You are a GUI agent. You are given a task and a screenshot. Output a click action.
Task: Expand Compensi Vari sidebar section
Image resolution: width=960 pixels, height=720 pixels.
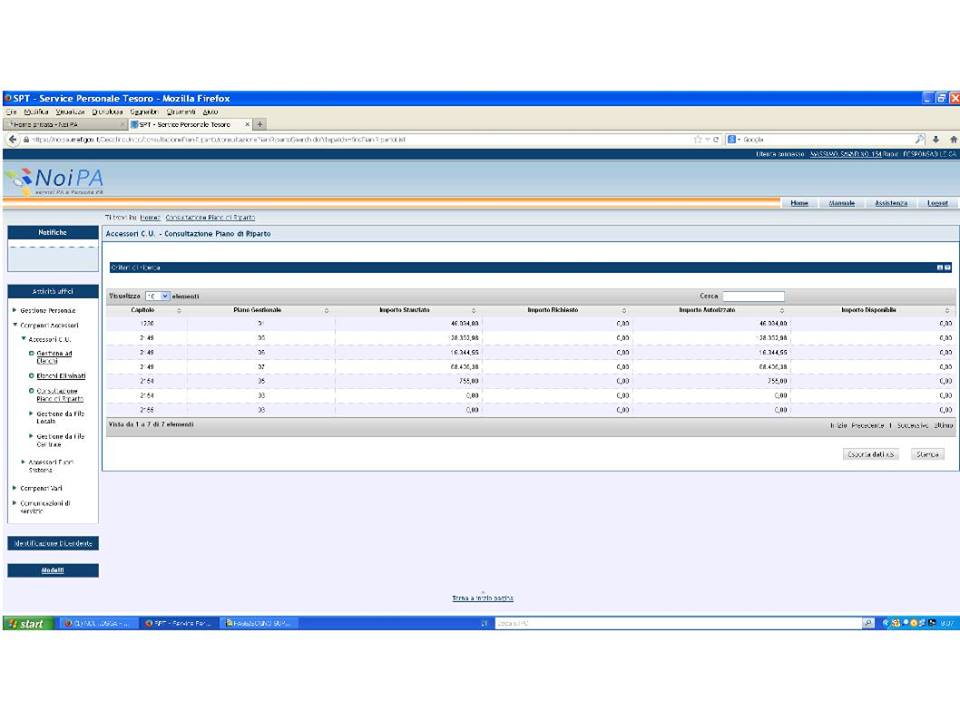(x=14, y=487)
